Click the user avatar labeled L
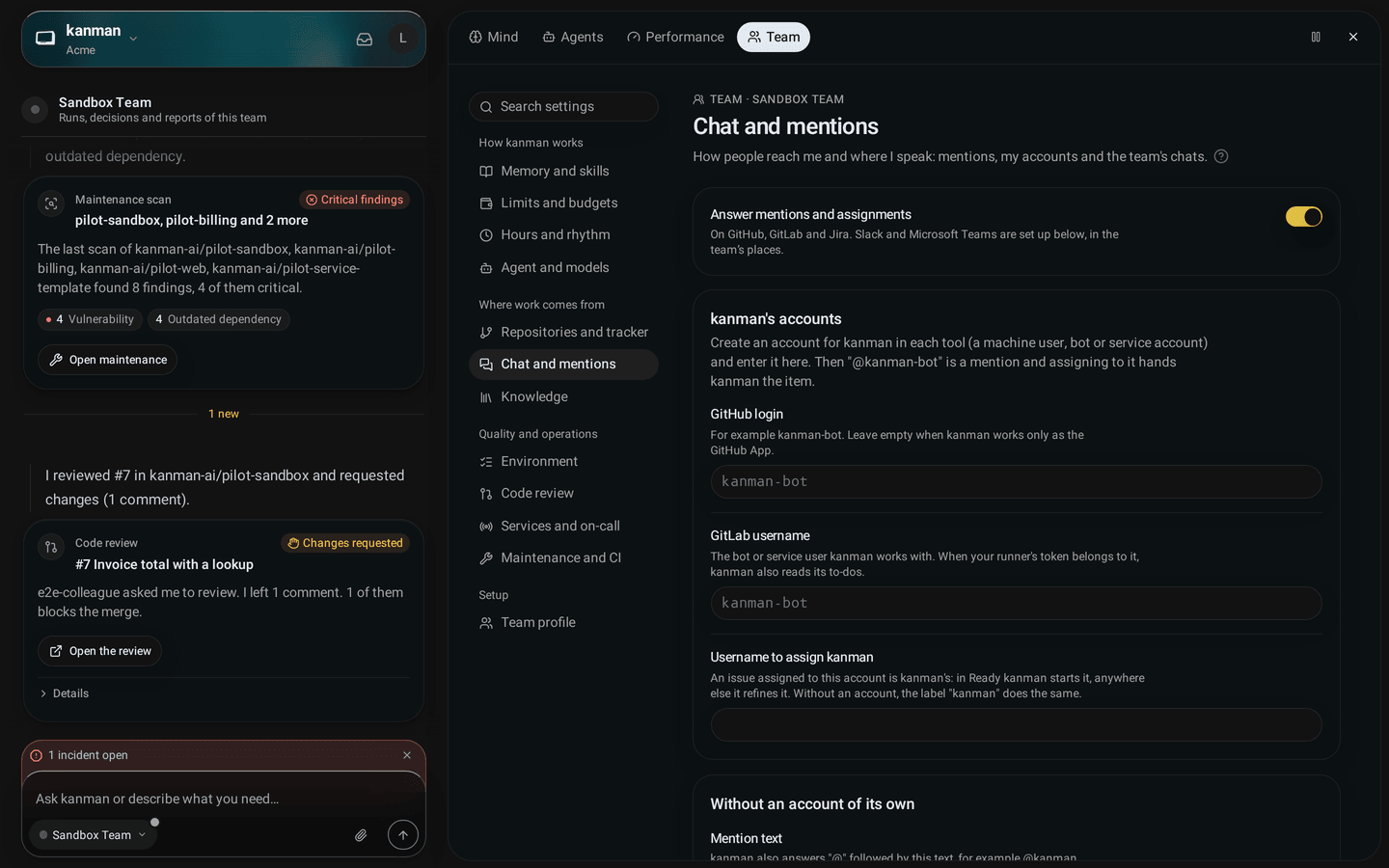This screenshot has height=868, width=1389. (x=403, y=39)
